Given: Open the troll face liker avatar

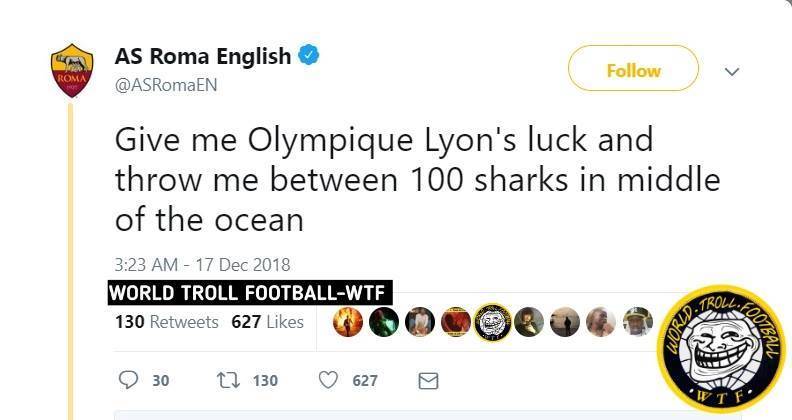Looking at the screenshot, I should 492,322.
